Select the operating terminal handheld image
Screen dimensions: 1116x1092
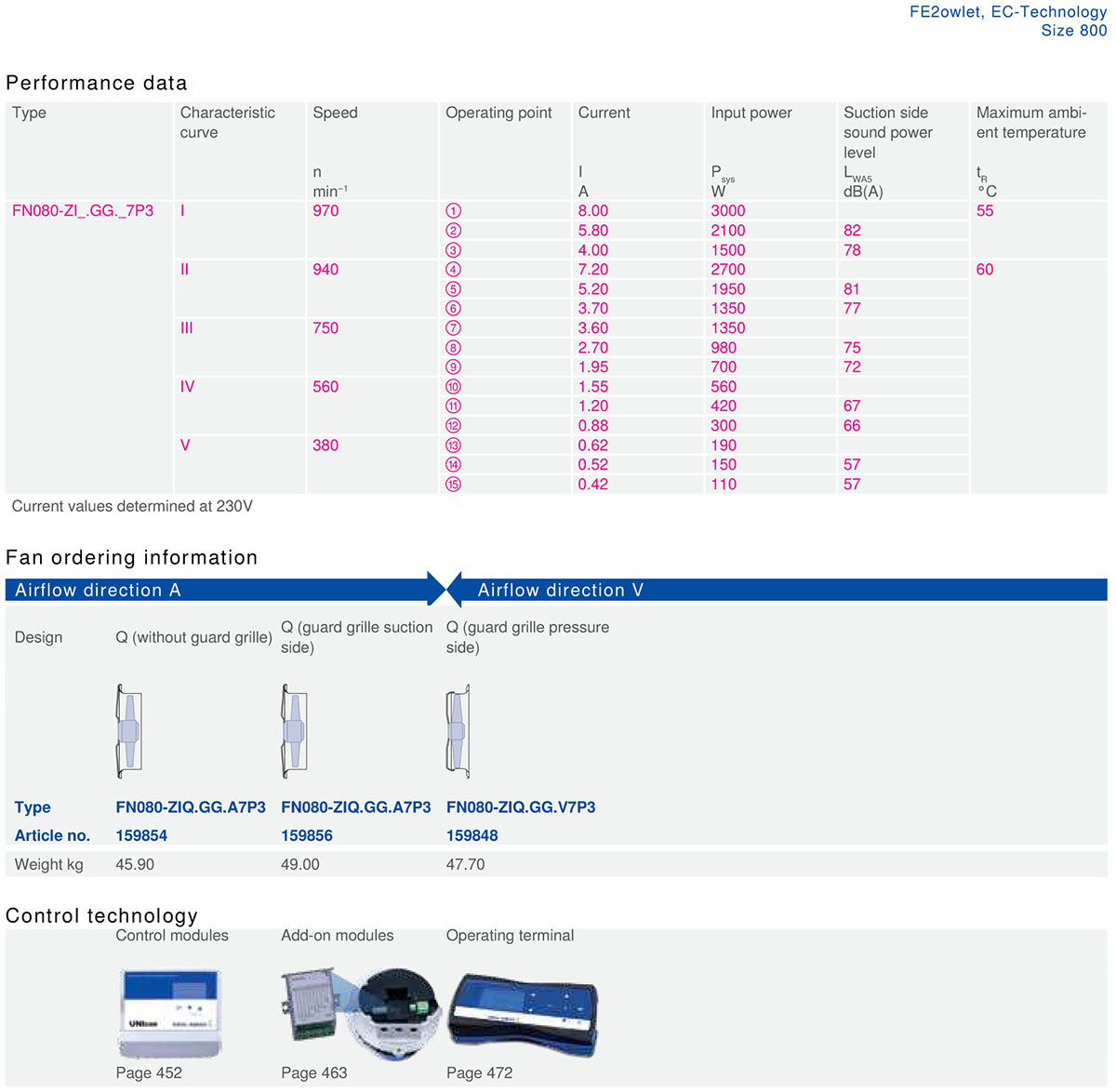tap(523, 1013)
